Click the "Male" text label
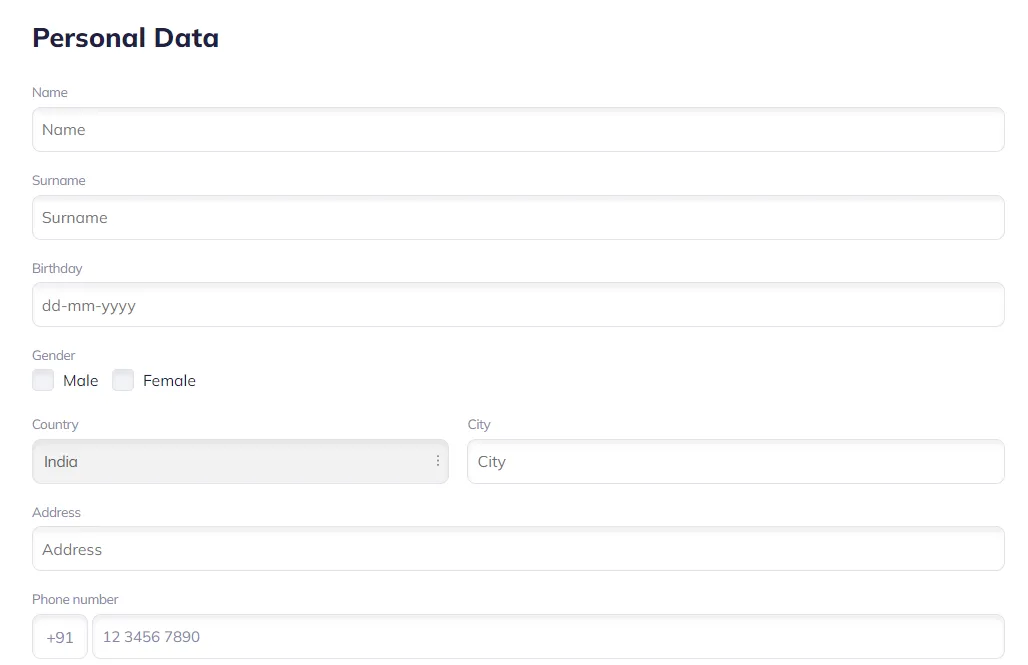Viewport: 1028px width, 665px height. tap(81, 381)
